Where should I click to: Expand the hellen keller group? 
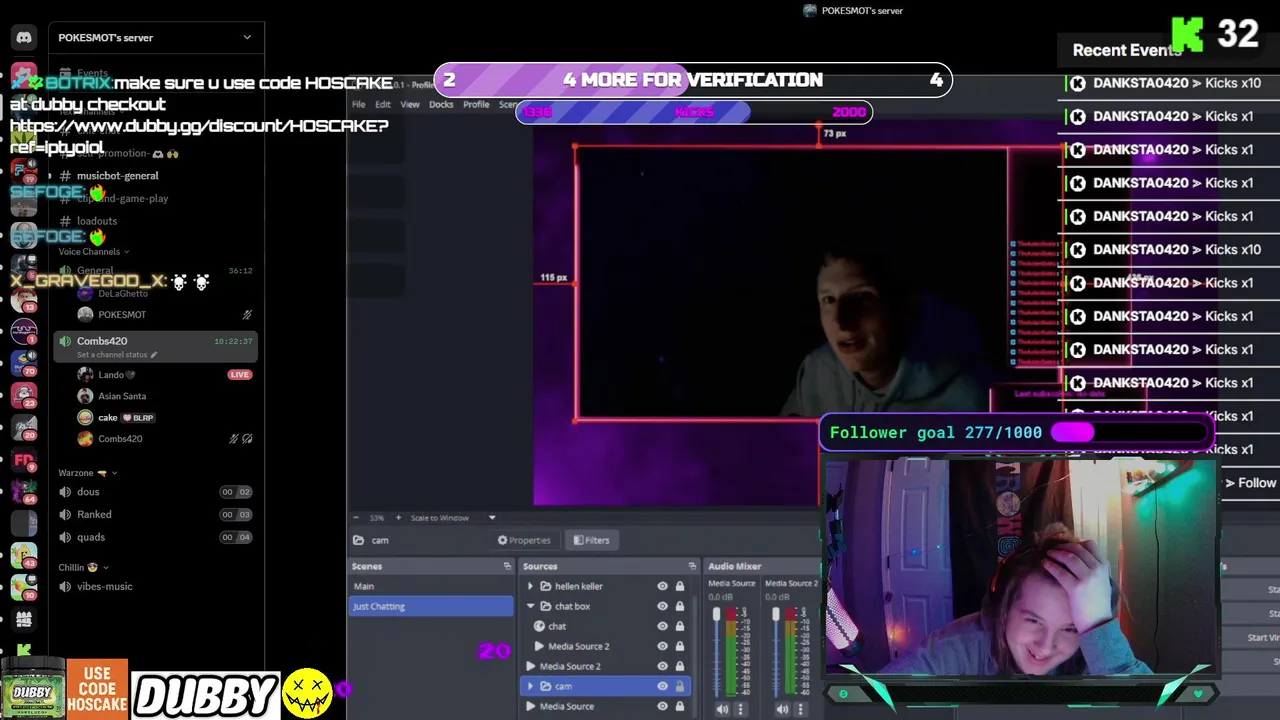point(531,586)
